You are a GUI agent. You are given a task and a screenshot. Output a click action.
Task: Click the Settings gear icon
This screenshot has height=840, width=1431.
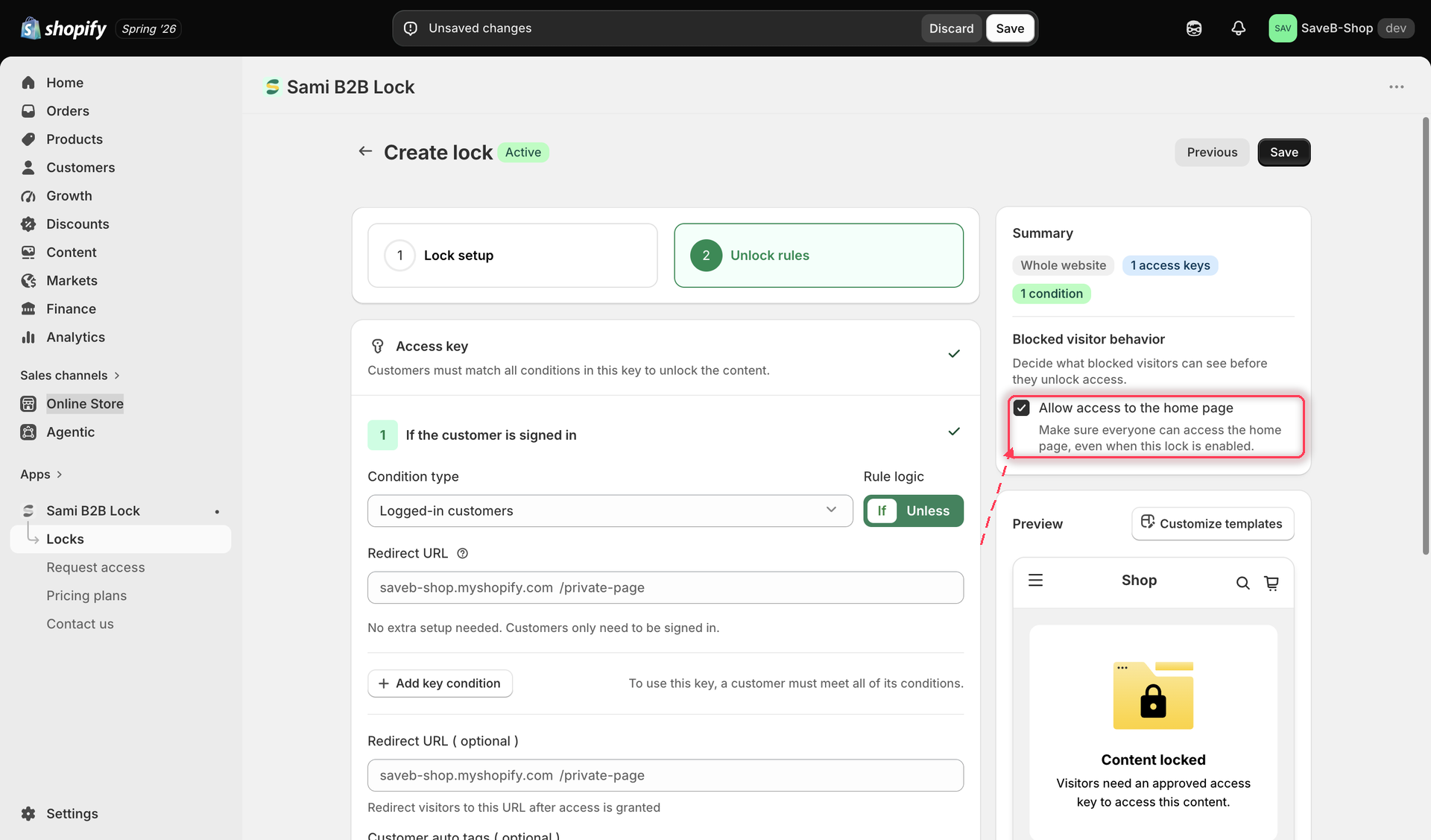tap(28, 814)
